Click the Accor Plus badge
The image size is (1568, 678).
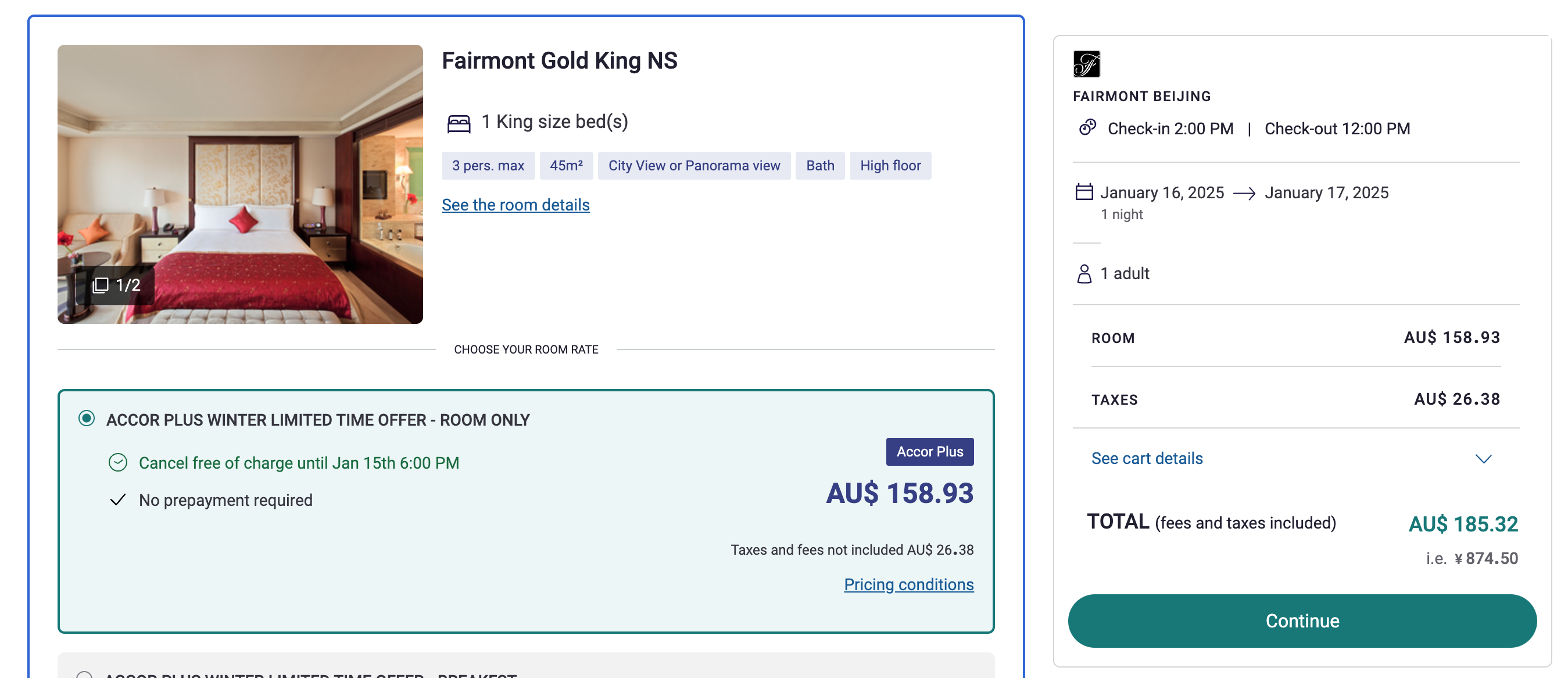point(929,451)
